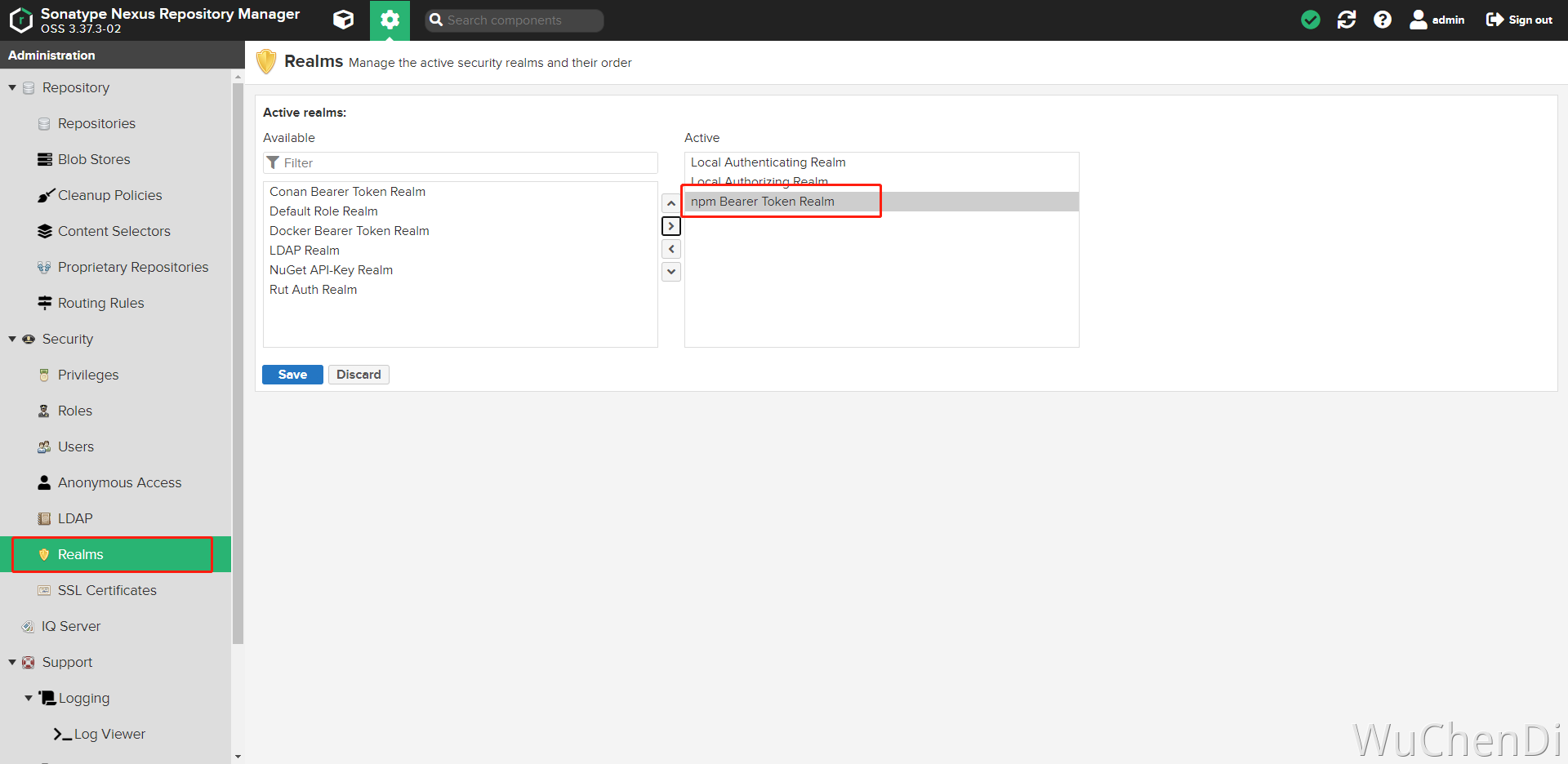Image resolution: width=1568 pixels, height=764 pixels.
Task: Open Log Viewer in the sidebar
Action: click(x=109, y=734)
